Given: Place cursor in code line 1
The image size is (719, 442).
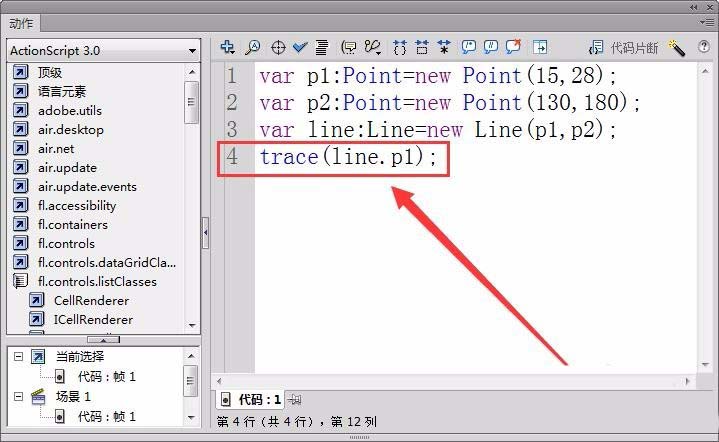Looking at the screenshot, I should (438, 76).
